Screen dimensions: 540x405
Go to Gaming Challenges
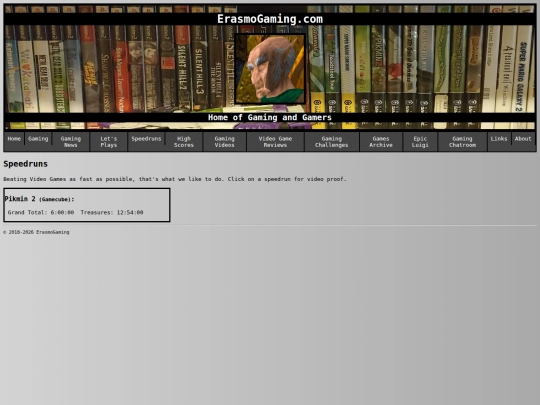point(332,142)
